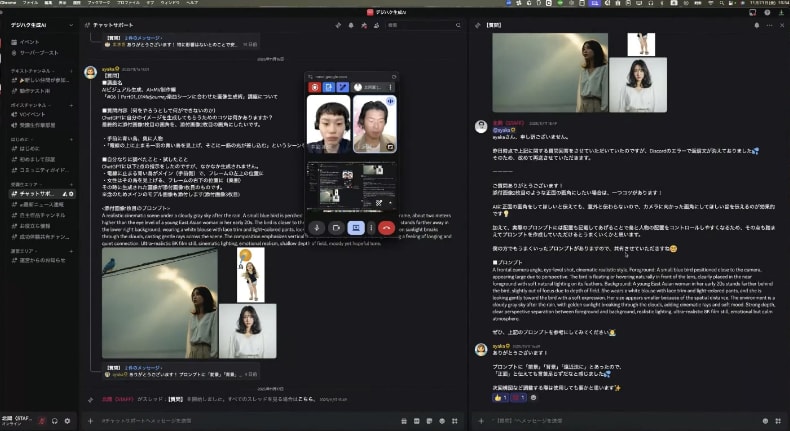Click the thumbs up reaction under ayaka's reply

[x=498, y=398]
